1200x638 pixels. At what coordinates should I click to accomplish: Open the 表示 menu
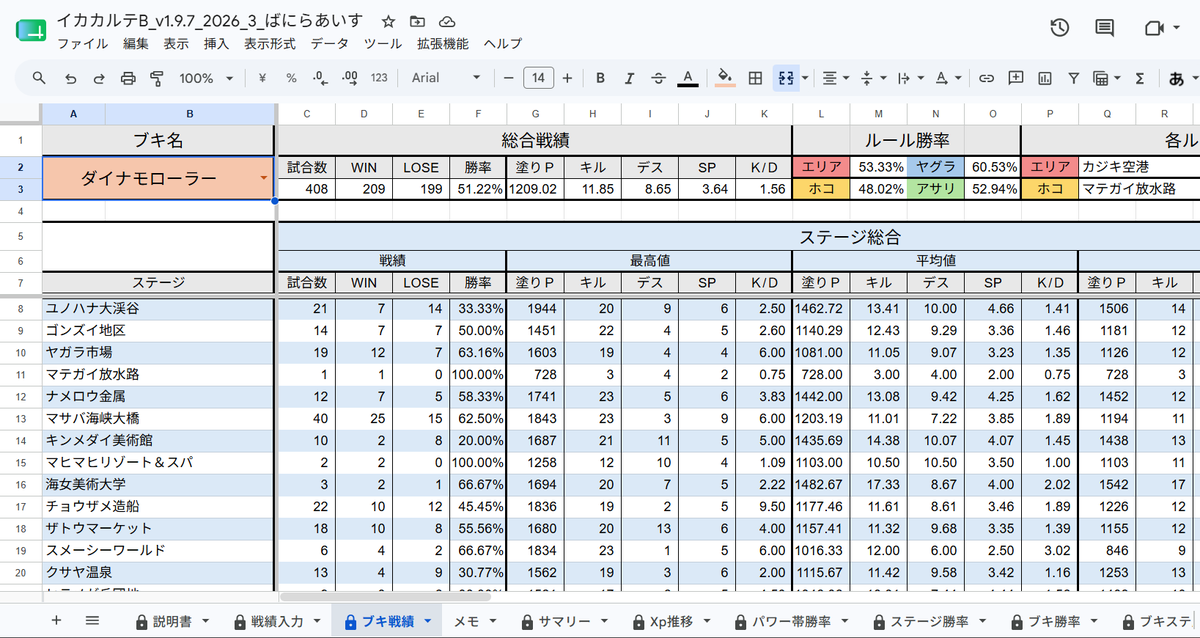[176, 44]
